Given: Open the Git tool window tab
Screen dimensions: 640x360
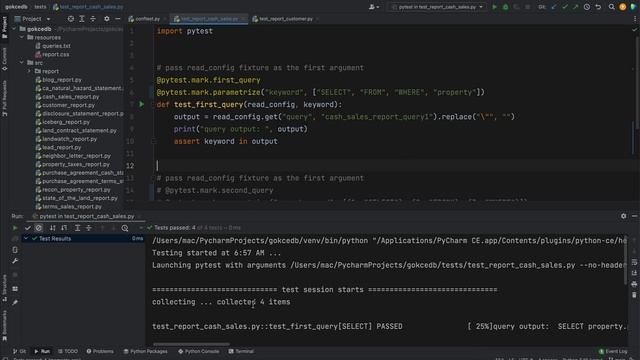Looking at the screenshot, I should pyautogui.click(x=19, y=351).
